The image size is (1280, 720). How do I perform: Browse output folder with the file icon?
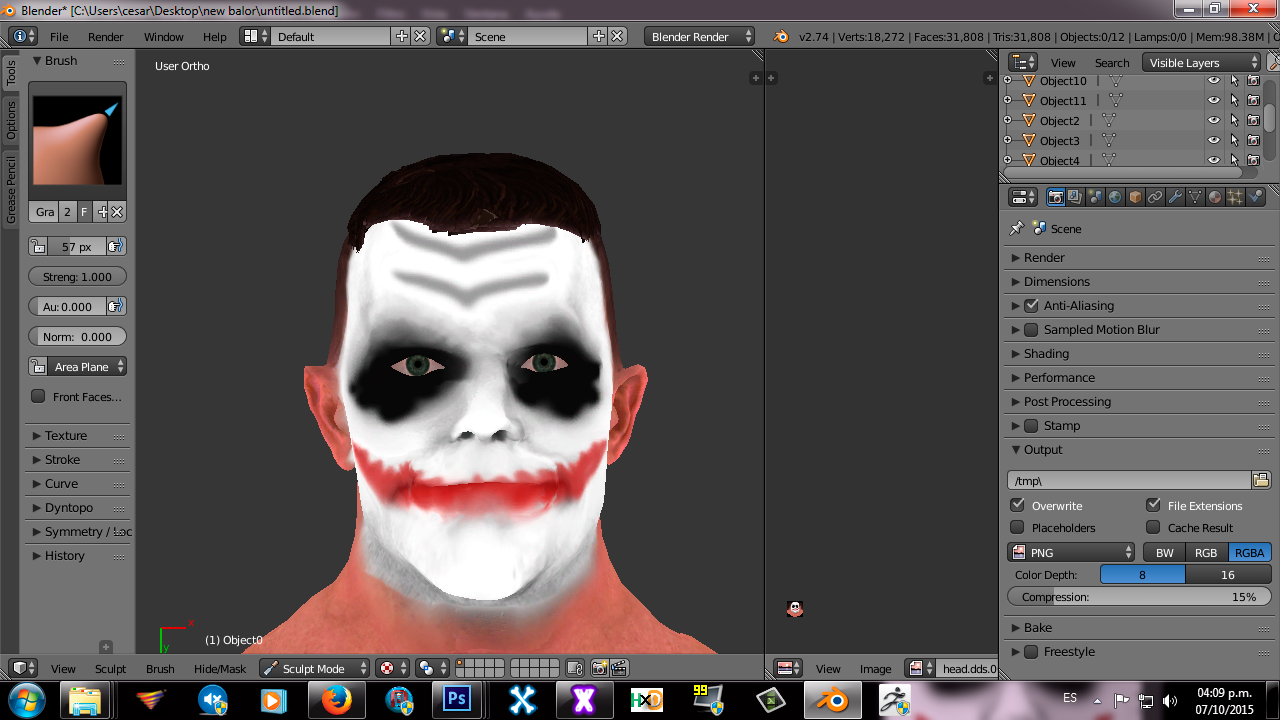pos(1261,480)
